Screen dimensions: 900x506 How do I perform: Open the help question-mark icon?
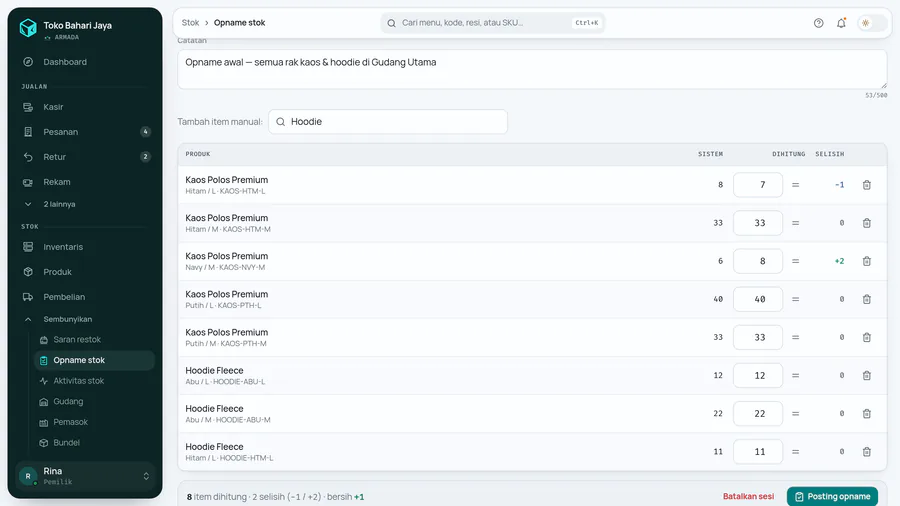(x=818, y=23)
